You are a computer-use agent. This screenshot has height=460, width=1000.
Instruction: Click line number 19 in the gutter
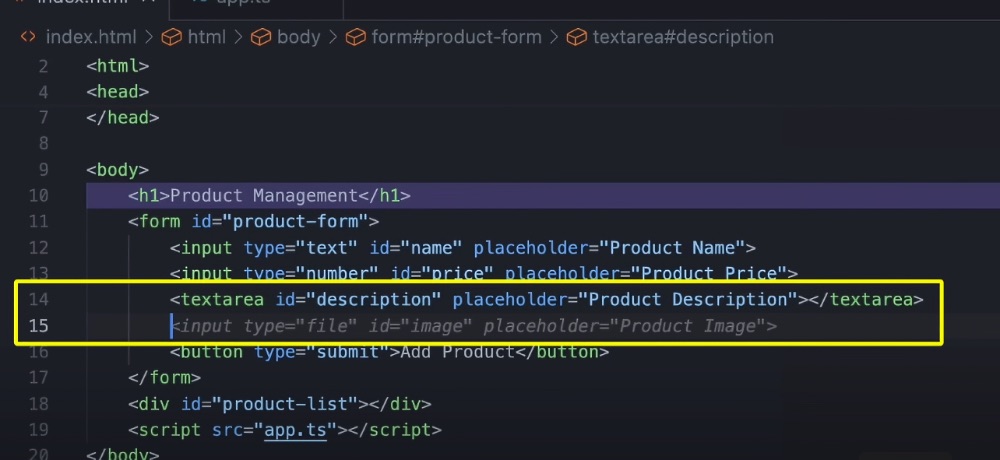click(x=38, y=430)
